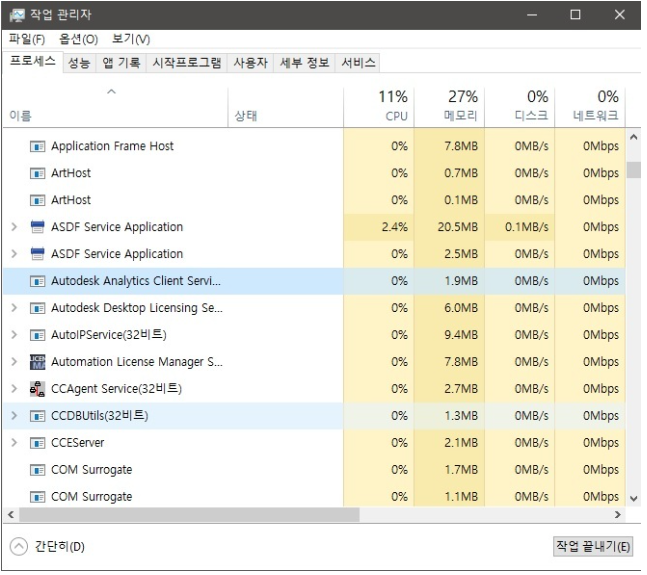Click the 2.4% CPU value cell
Image resolution: width=647 pixels, height=575 pixels.
coord(379,228)
